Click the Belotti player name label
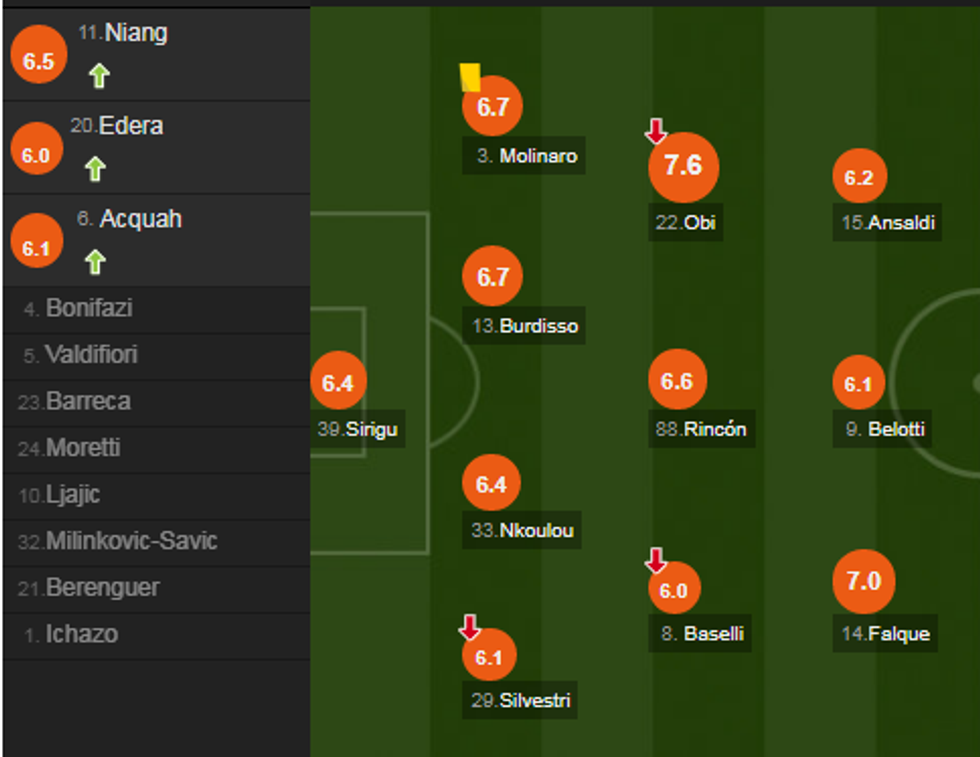The height and width of the screenshot is (757, 980). tap(885, 430)
